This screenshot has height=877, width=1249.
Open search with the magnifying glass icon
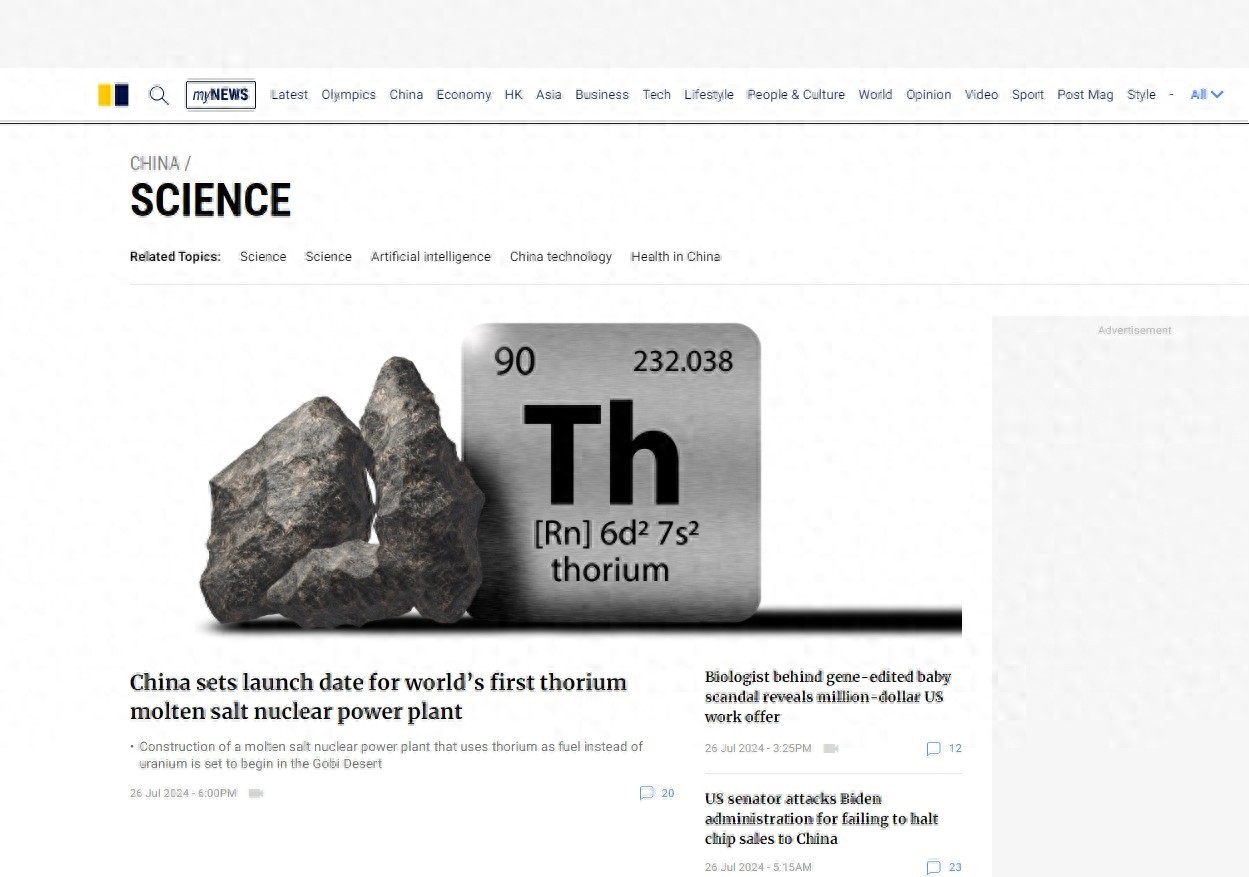pyautogui.click(x=159, y=95)
